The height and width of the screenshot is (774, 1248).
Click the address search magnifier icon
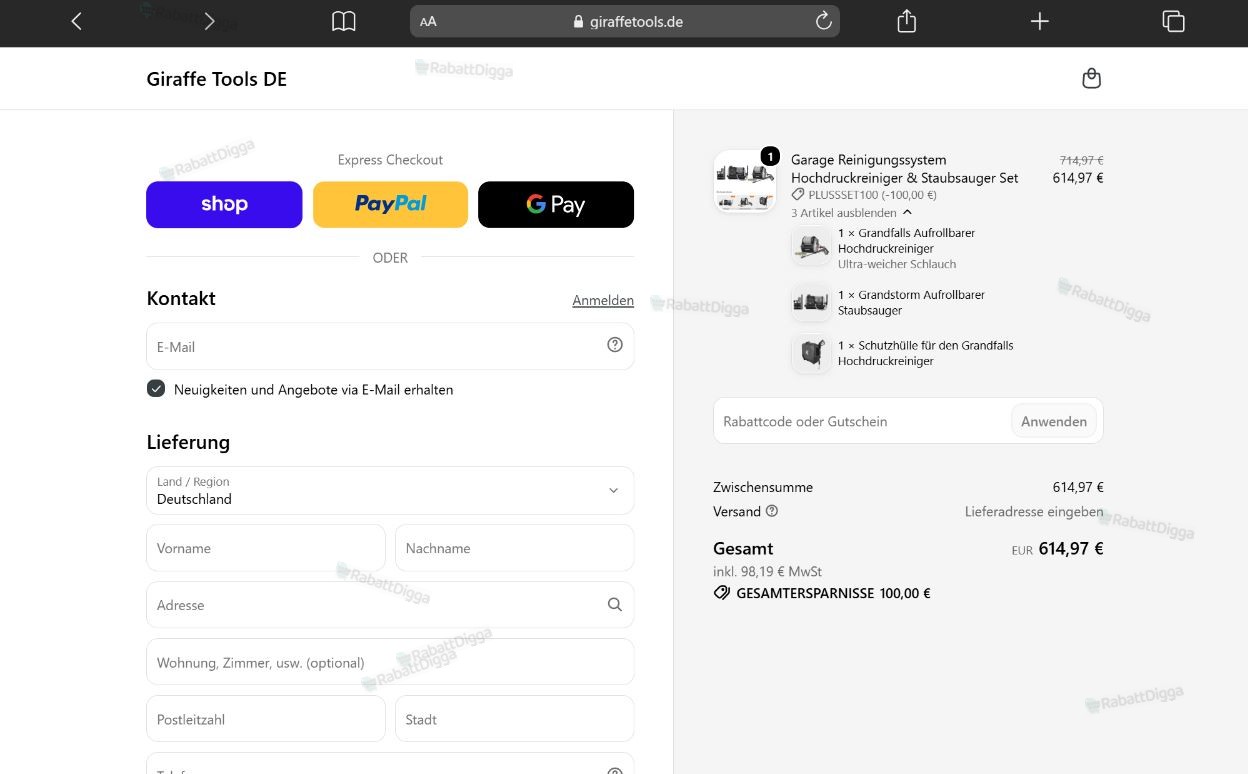tap(615, 604)
